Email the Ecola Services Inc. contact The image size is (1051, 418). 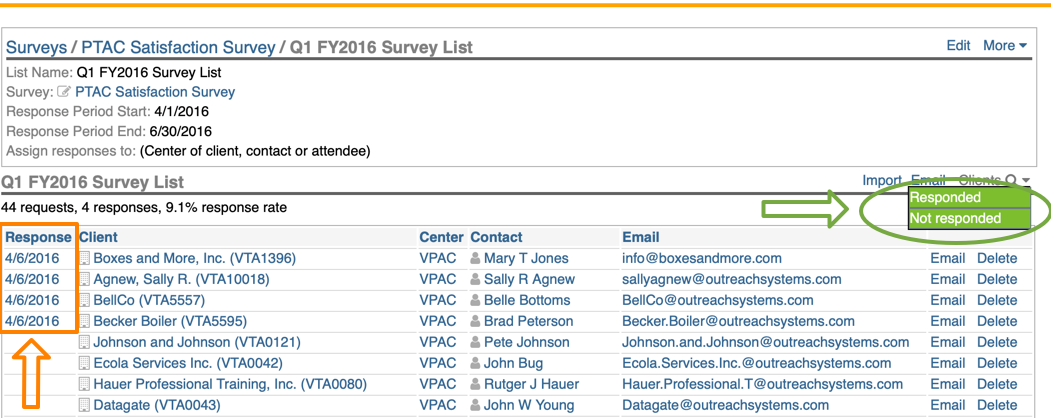coord(947,364)
